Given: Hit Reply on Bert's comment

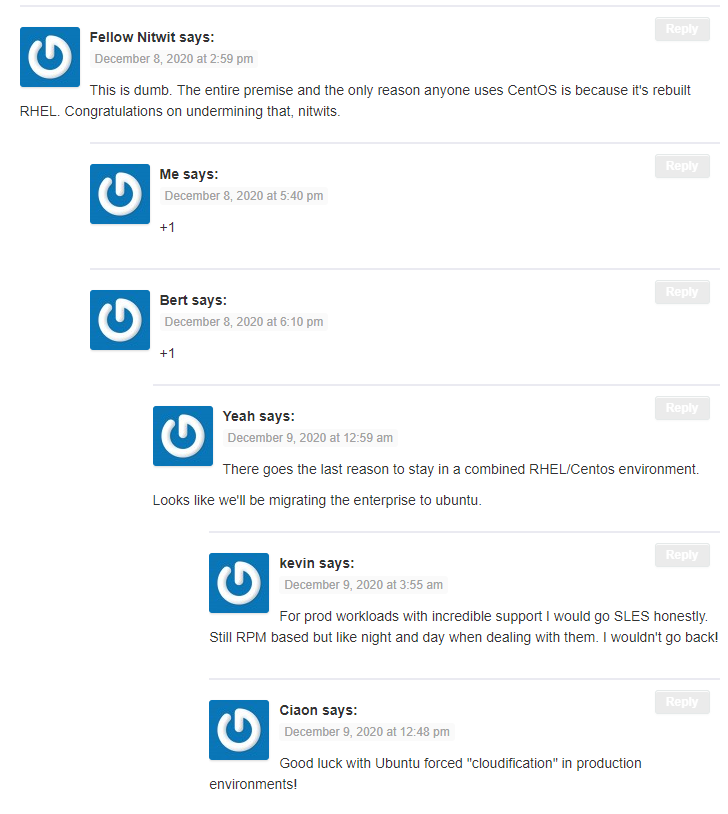Looking at the screenshot, I should pyautogui.click(x=682, y=292).
